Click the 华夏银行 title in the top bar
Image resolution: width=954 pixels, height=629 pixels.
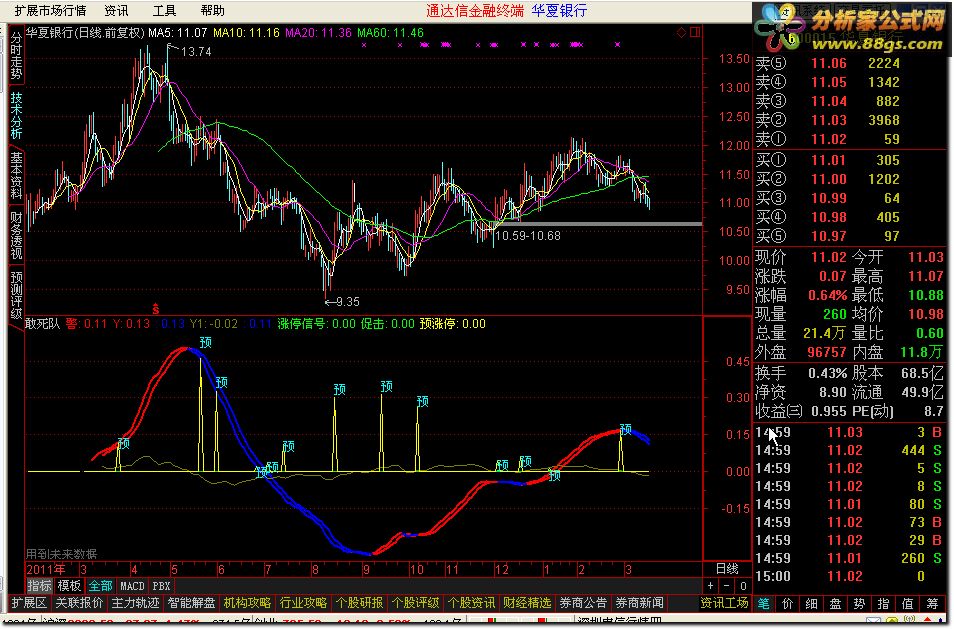click(x=559, y=10)
